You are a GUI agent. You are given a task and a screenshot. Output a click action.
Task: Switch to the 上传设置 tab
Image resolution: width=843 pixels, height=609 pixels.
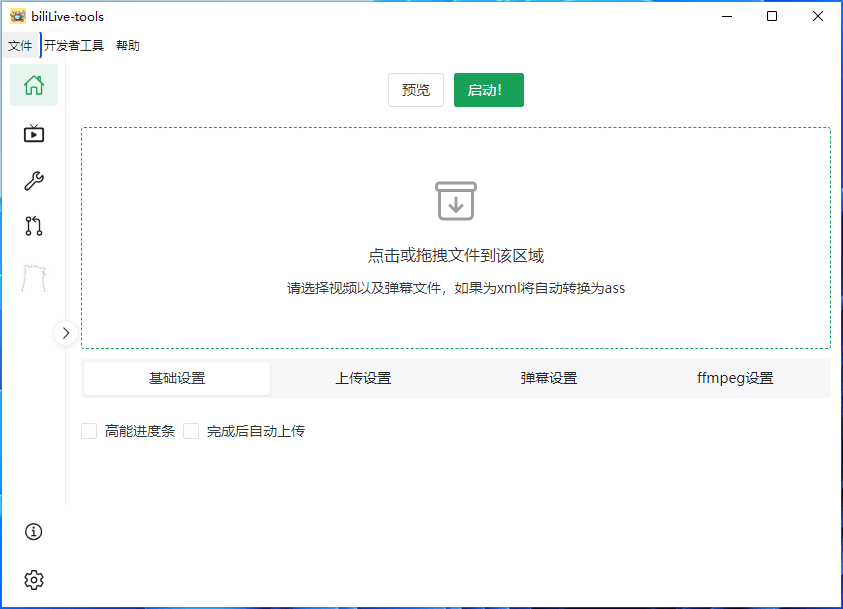point(363,378)
